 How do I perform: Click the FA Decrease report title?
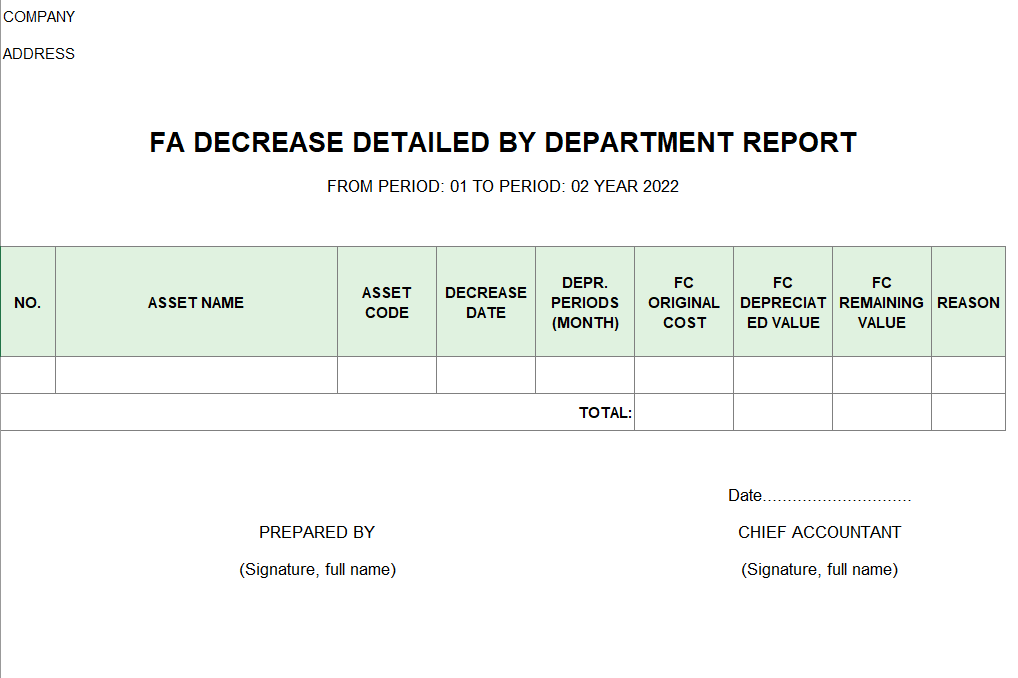503,143
